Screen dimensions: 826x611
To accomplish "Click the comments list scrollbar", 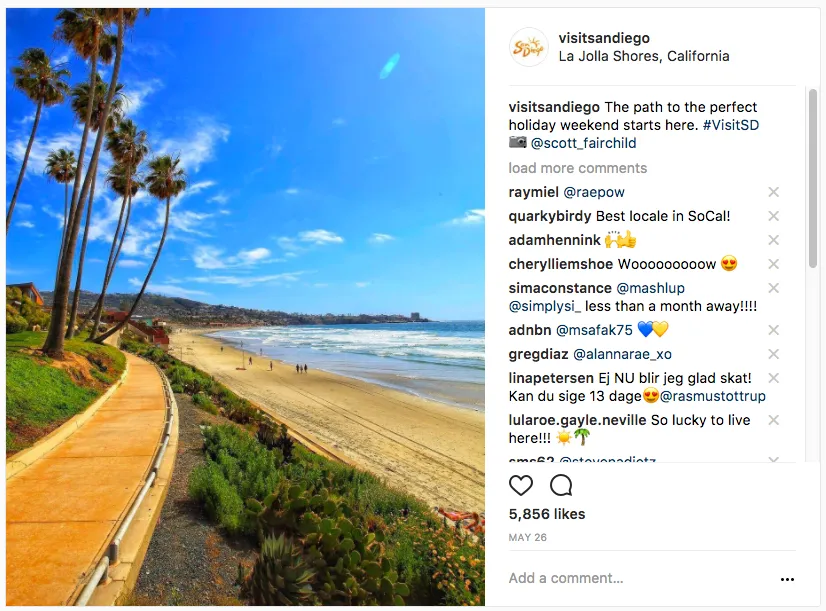I will point(812,180).
